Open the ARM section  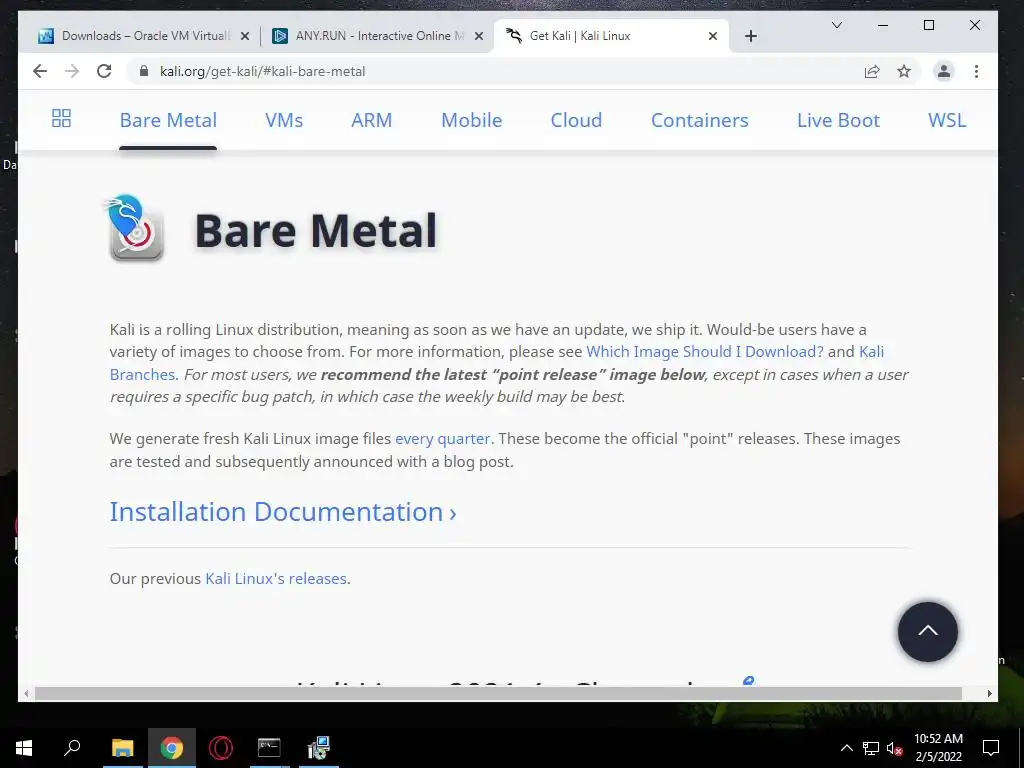coord(372,120)
